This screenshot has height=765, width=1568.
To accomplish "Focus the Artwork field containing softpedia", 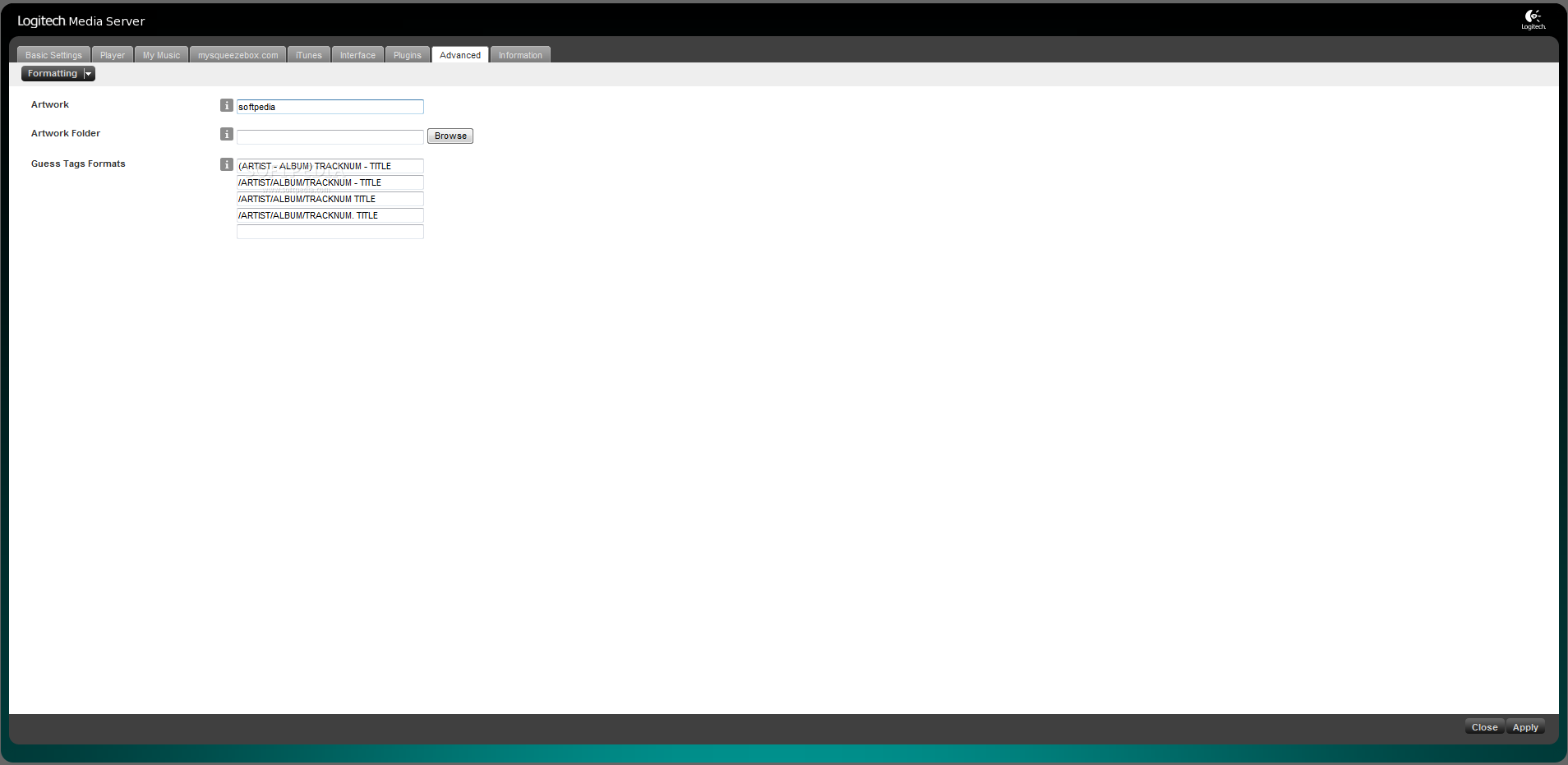I will coord(330,107).
